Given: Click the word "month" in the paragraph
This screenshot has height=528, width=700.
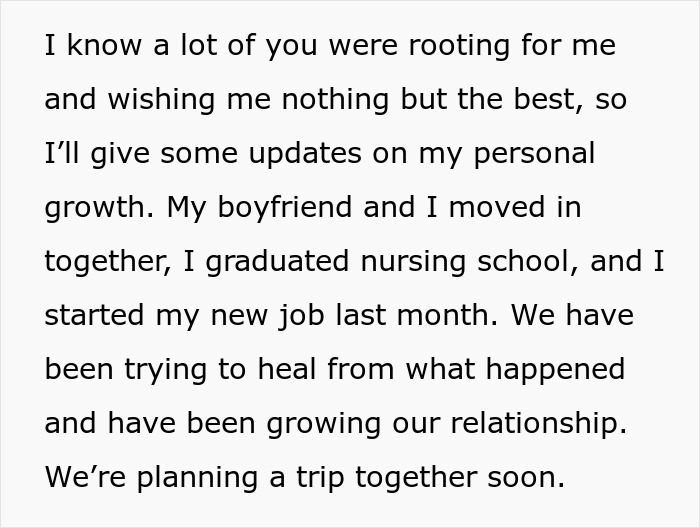Looking at the screenshot, I should (443, 316).
